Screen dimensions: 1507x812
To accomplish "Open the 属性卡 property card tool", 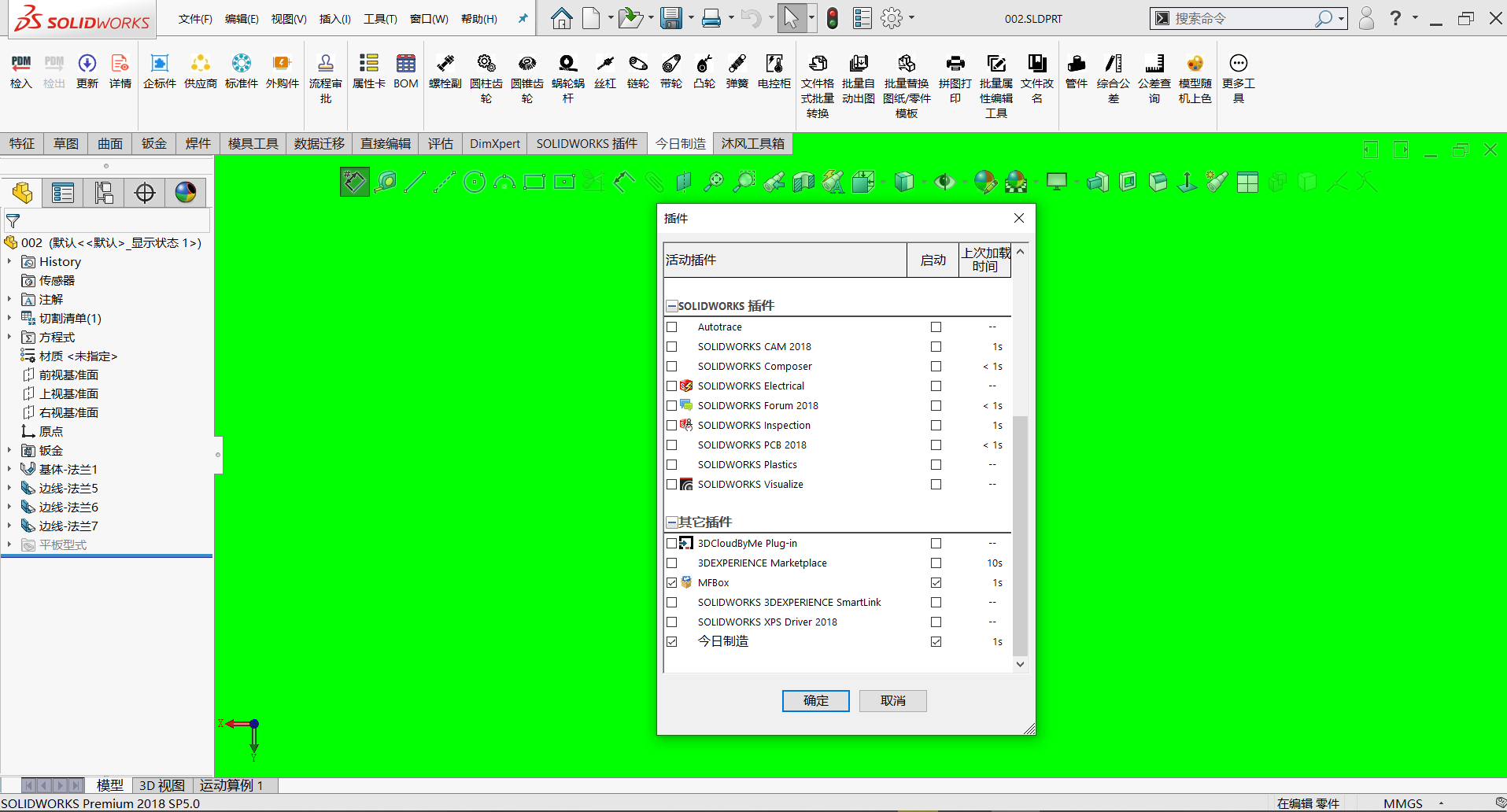I will tap(368, 71).
